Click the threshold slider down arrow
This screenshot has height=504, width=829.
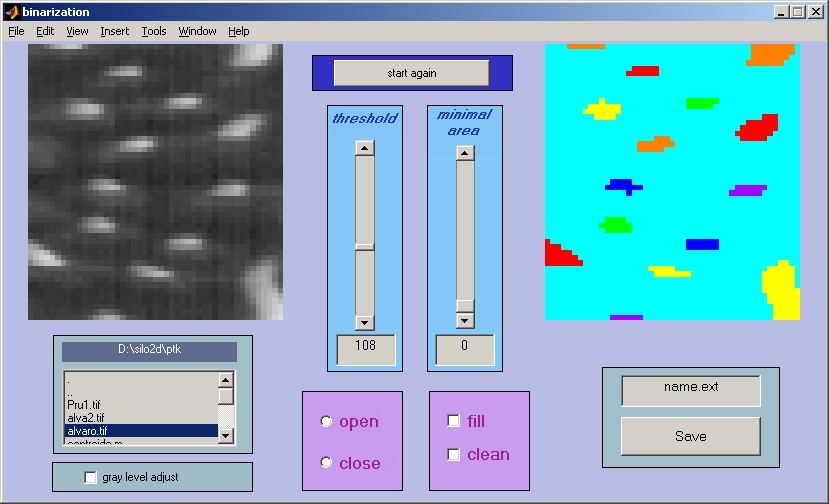pos(364,322)
